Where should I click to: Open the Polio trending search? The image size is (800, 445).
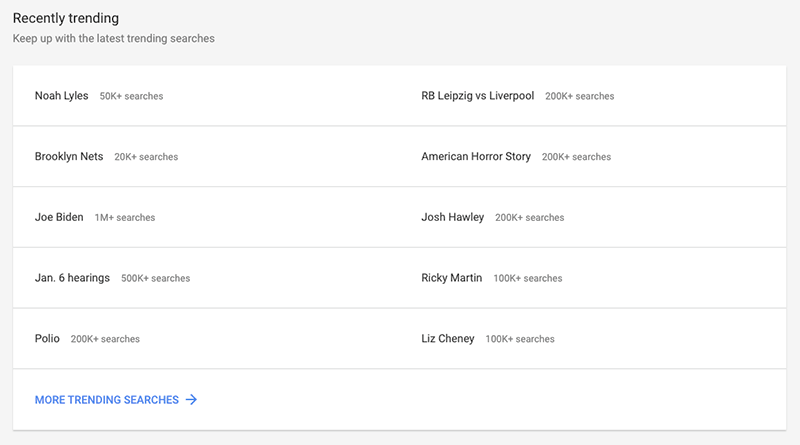click(47, 339)
